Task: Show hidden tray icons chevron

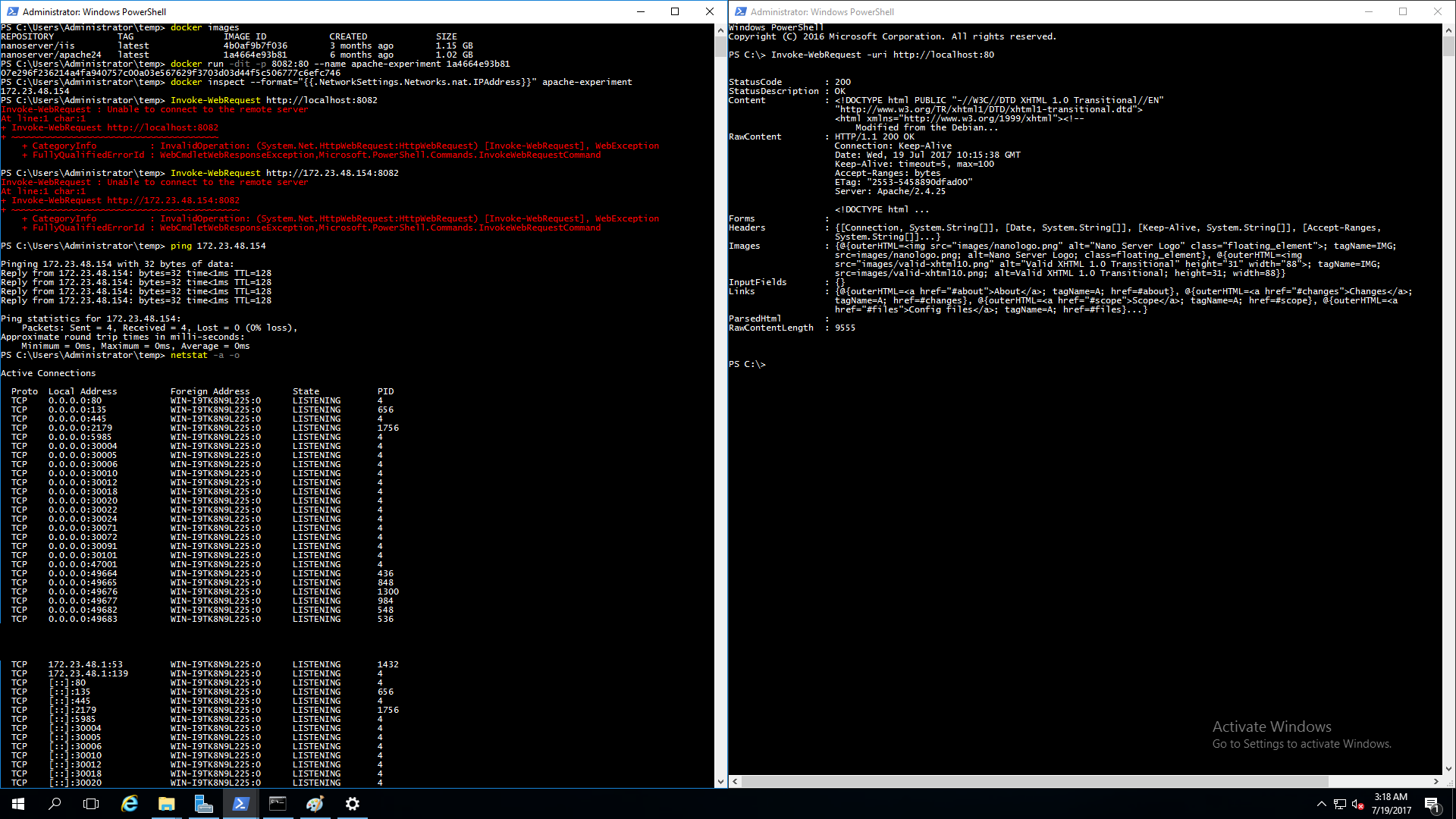Action: click(1322, 805)
